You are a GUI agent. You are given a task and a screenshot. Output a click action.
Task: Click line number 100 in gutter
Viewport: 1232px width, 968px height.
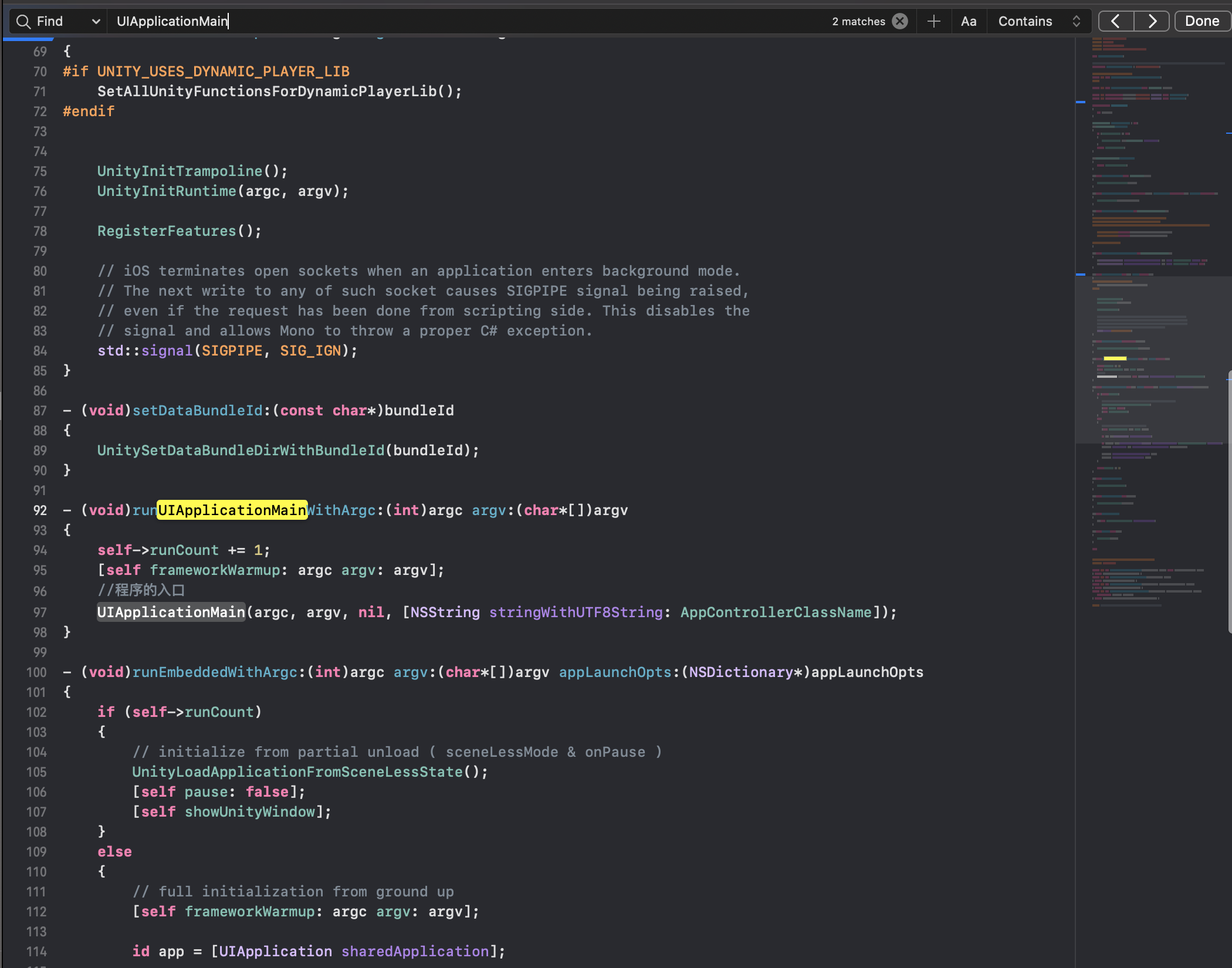pyautogui.click(x=36, y=672)
